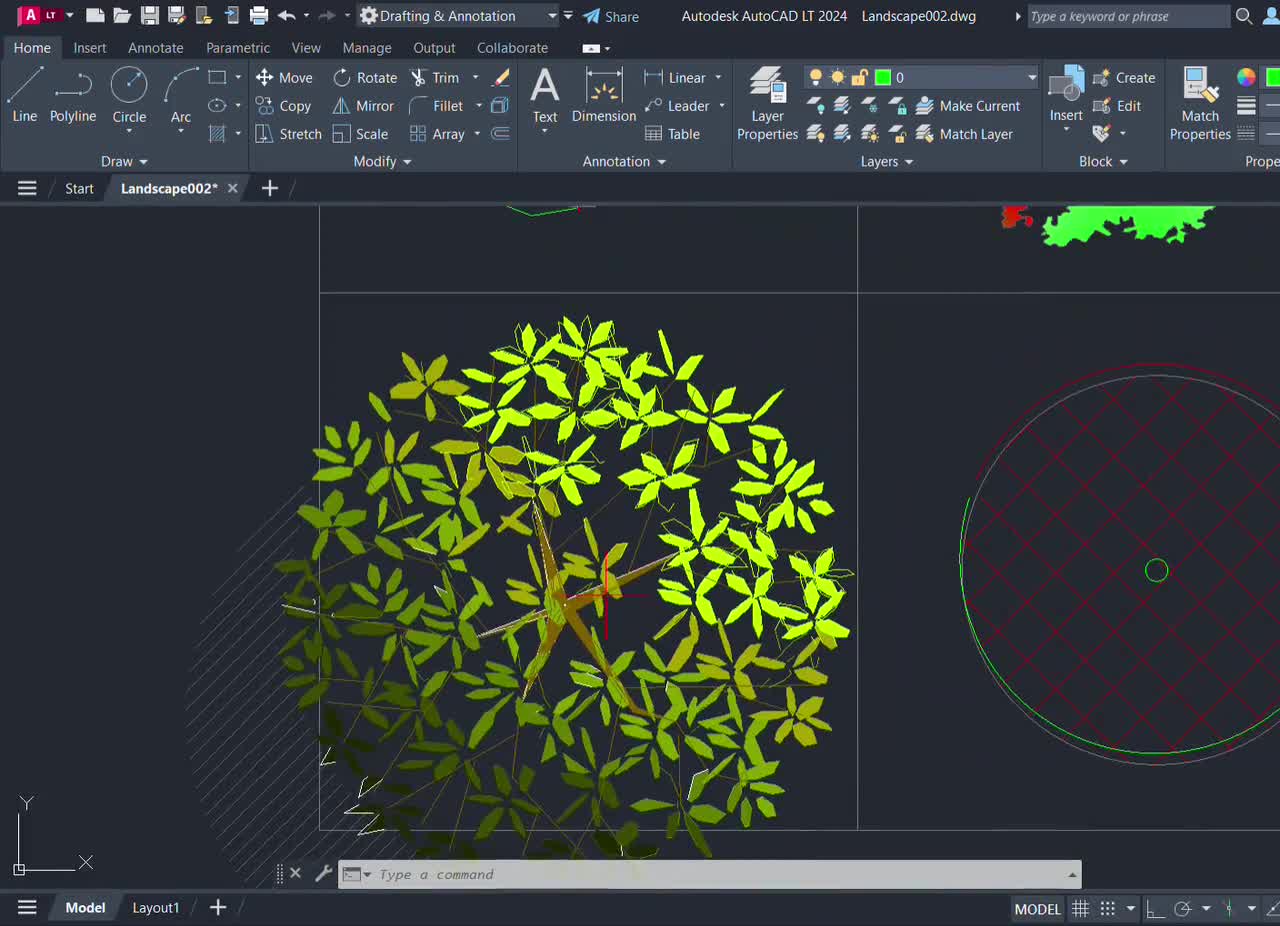Viewport: 1280px width, 926px height.
Task: Toggle grid display in the status bar
Action: click(1080, 908)
